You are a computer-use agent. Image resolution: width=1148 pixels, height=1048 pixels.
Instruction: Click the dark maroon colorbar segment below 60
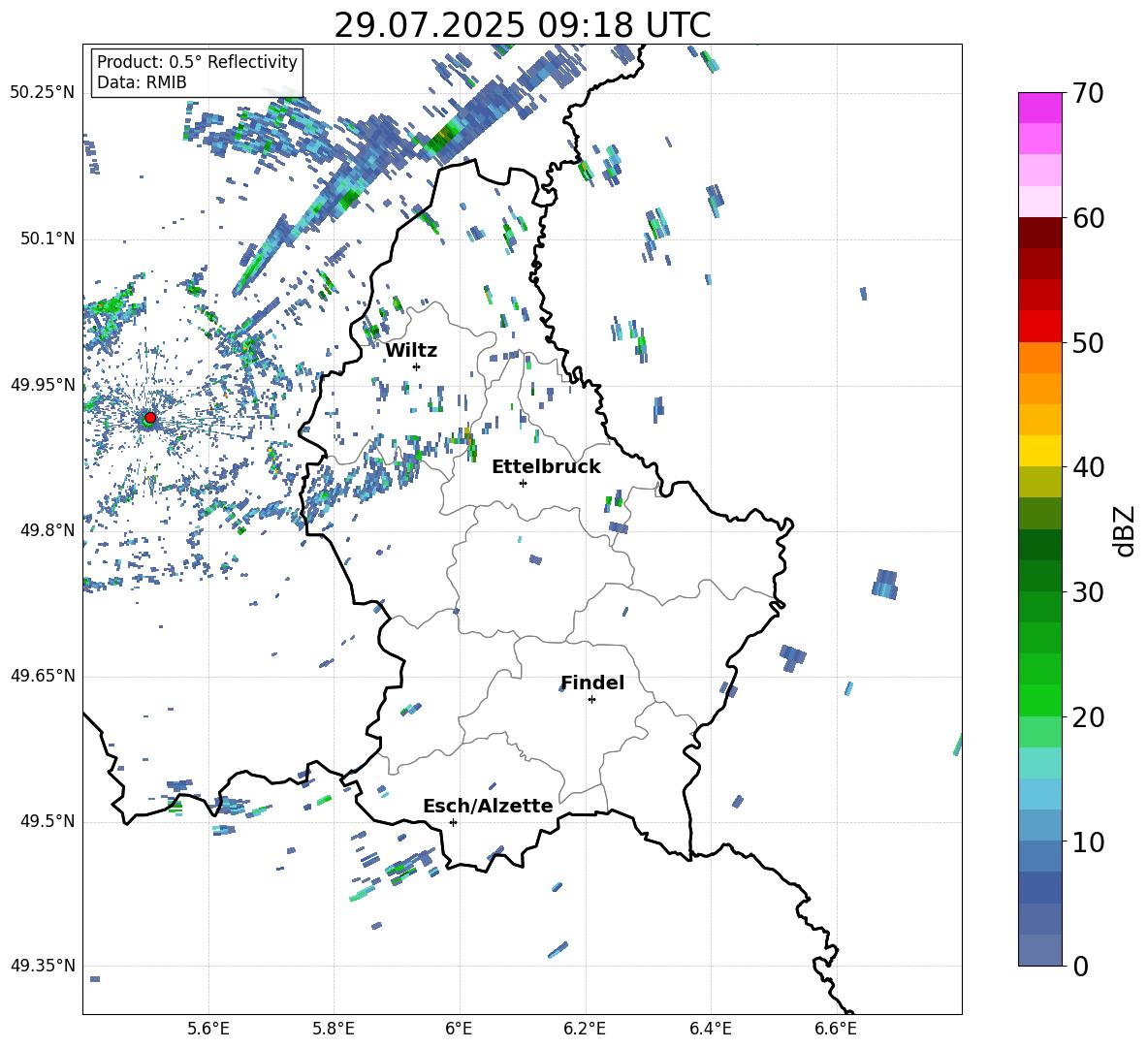click(x=1040, y=233)
